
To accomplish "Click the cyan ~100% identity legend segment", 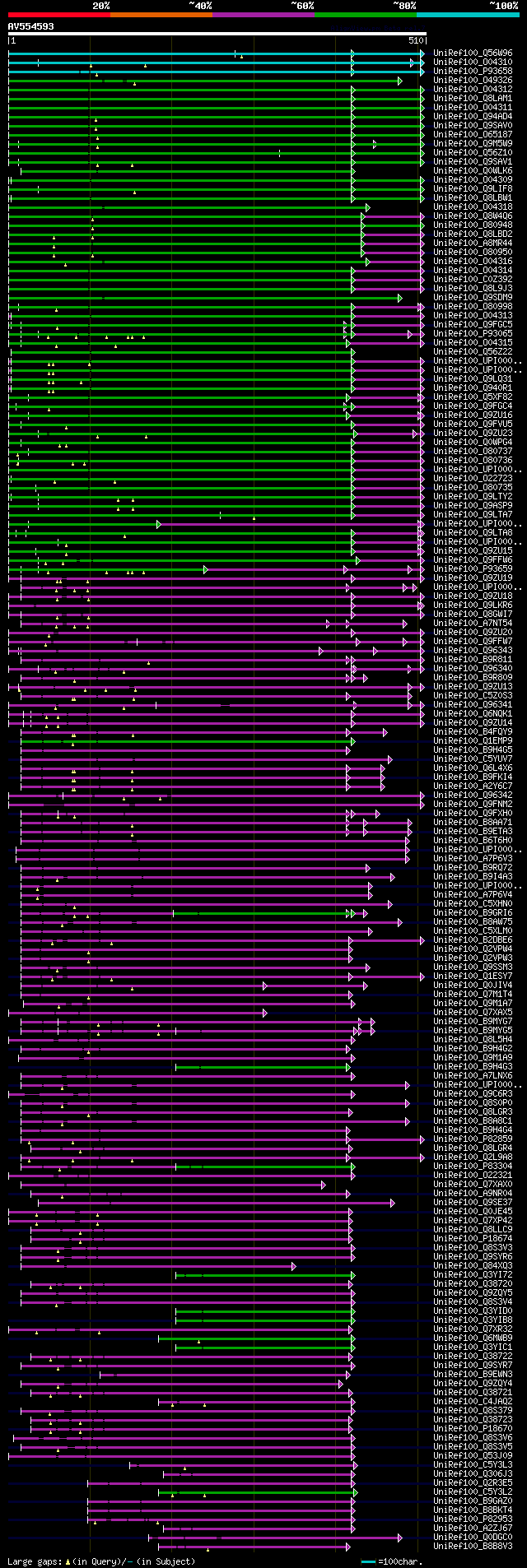I will 468,14.
